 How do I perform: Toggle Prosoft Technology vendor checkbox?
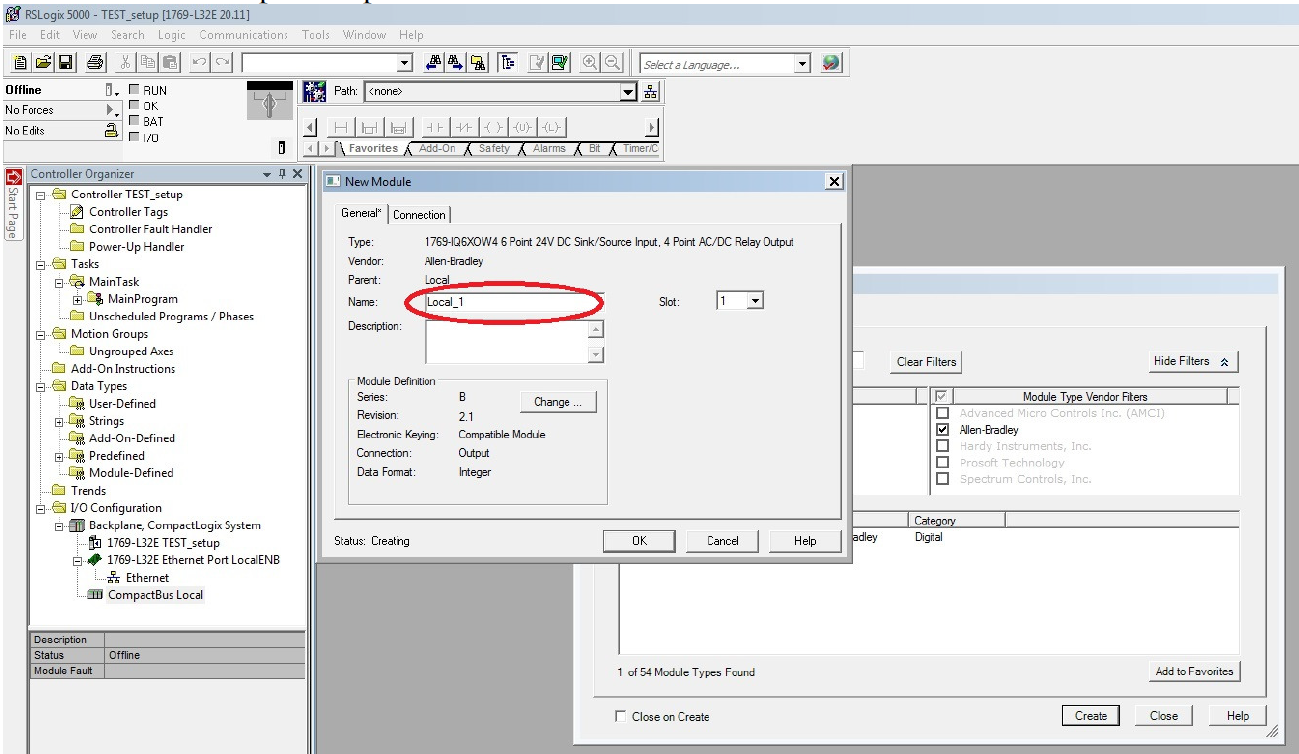[x=942, y=463]
